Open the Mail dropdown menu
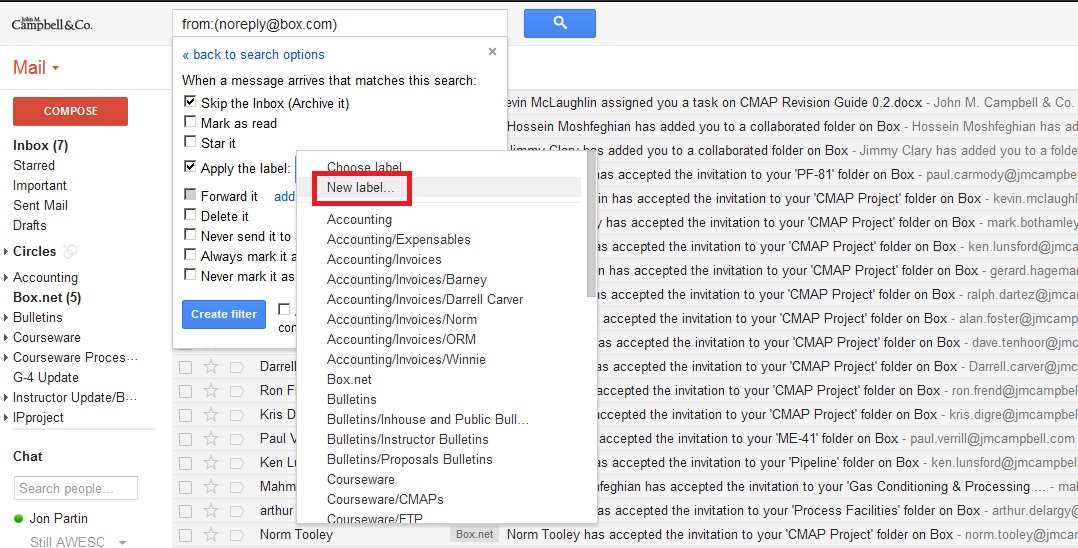This screenshot has width=1078, height=548. pyautogui.click(x=36, y=67)
